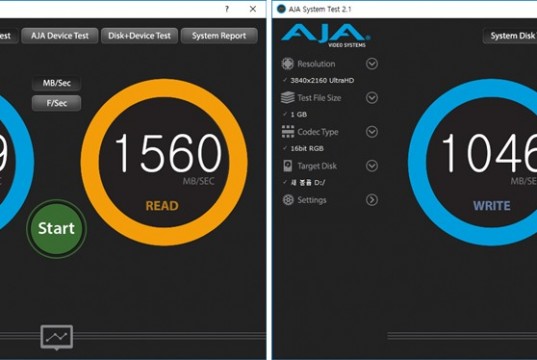Screen dimensions: 537x360
Task: Expand the Resolution dropdown chevron
Action: point(372,64)
